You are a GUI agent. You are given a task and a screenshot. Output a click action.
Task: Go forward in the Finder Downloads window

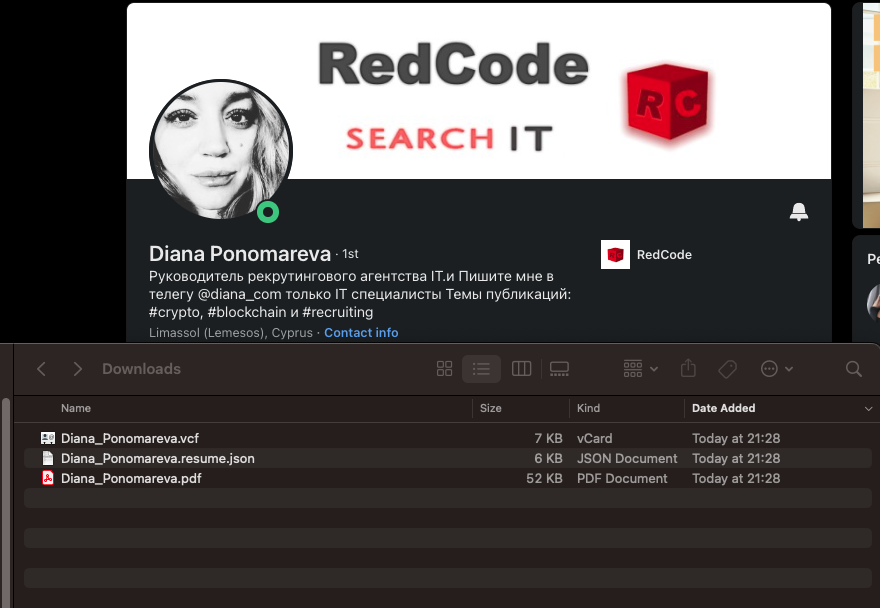click(x=77, y=369)
